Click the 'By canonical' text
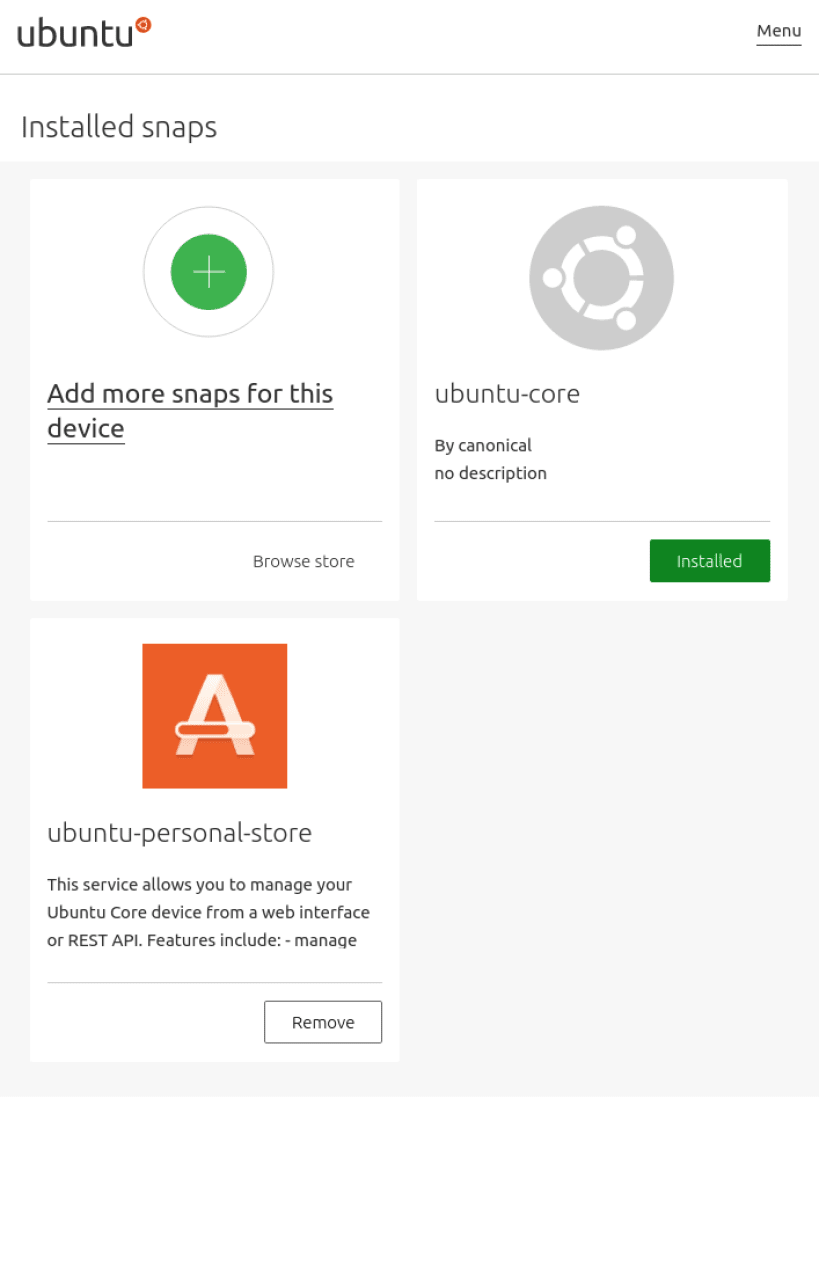Image resolution: width=819 pixels, height=1277 pixels. 483,445
